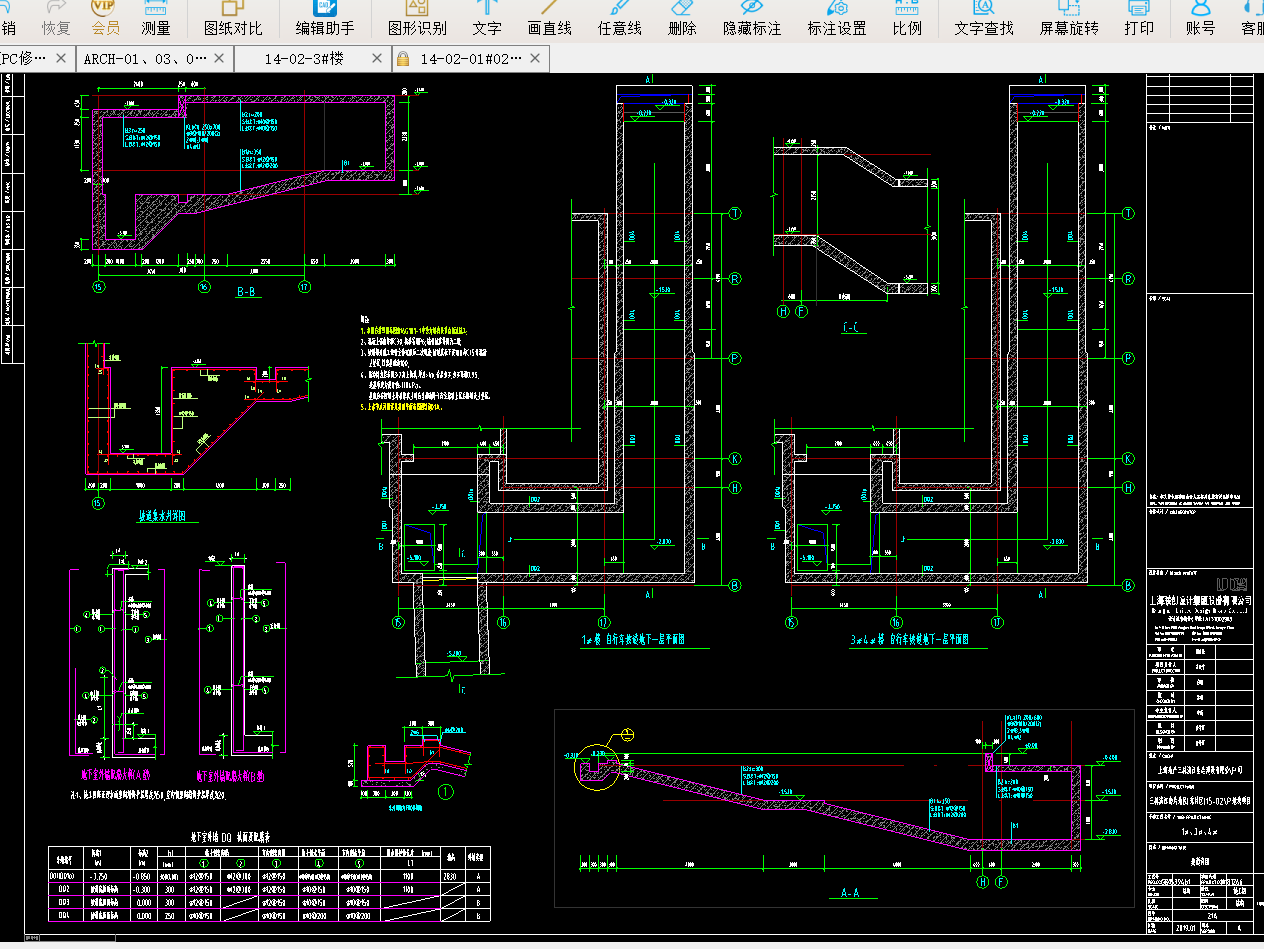The width and height of the screenshot is (1264, 949).
Task: Close the 14-02-01#02 locked tab
Action: (x=535, y=59)
